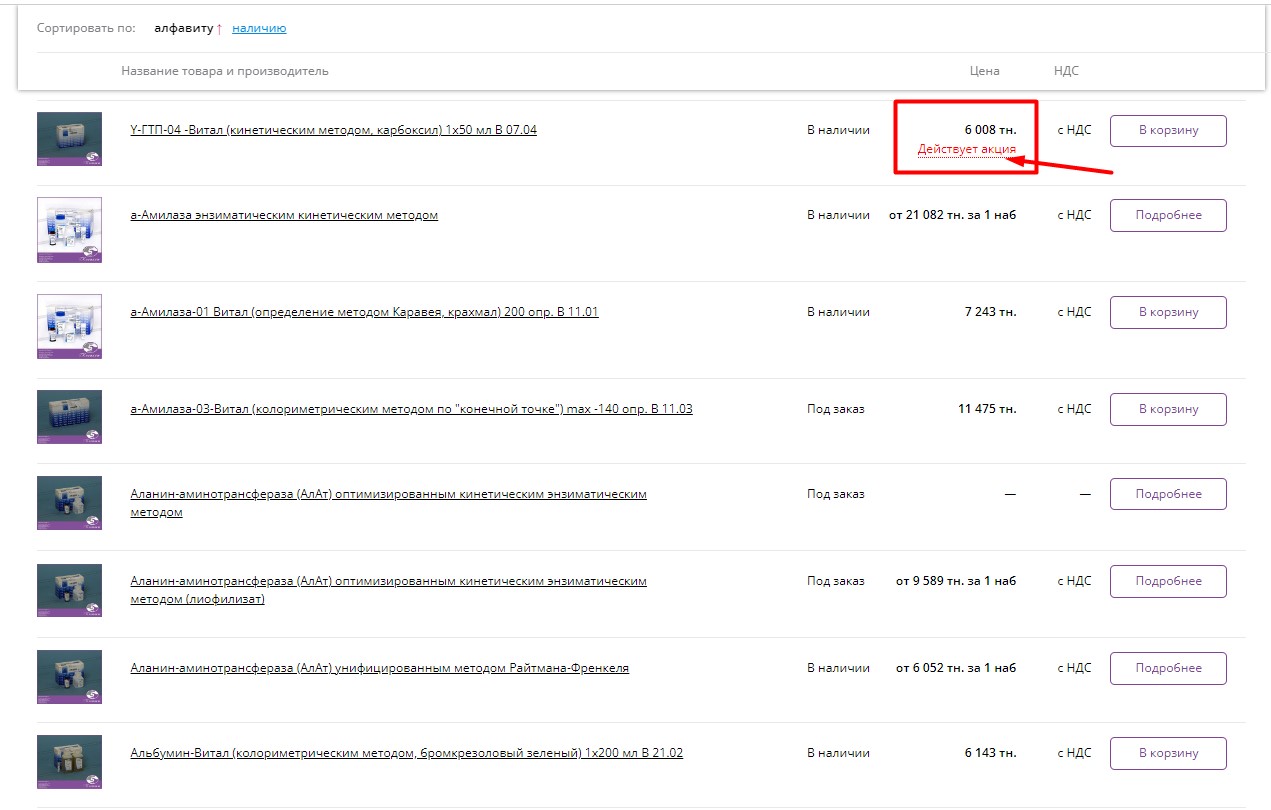Open thumbnail of Y-ГТП-04 -Витал product
The image size is (1271, 810).
69,139
